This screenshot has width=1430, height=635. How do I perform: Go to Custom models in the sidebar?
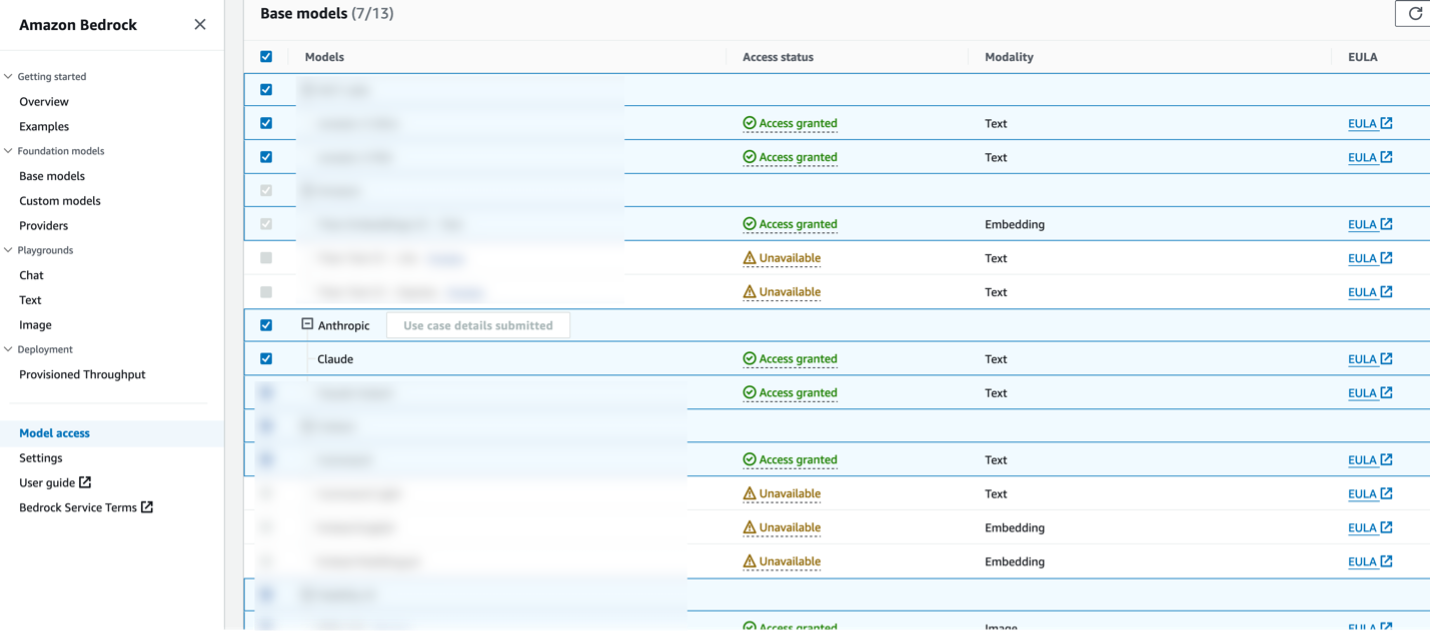coord(60,201)
